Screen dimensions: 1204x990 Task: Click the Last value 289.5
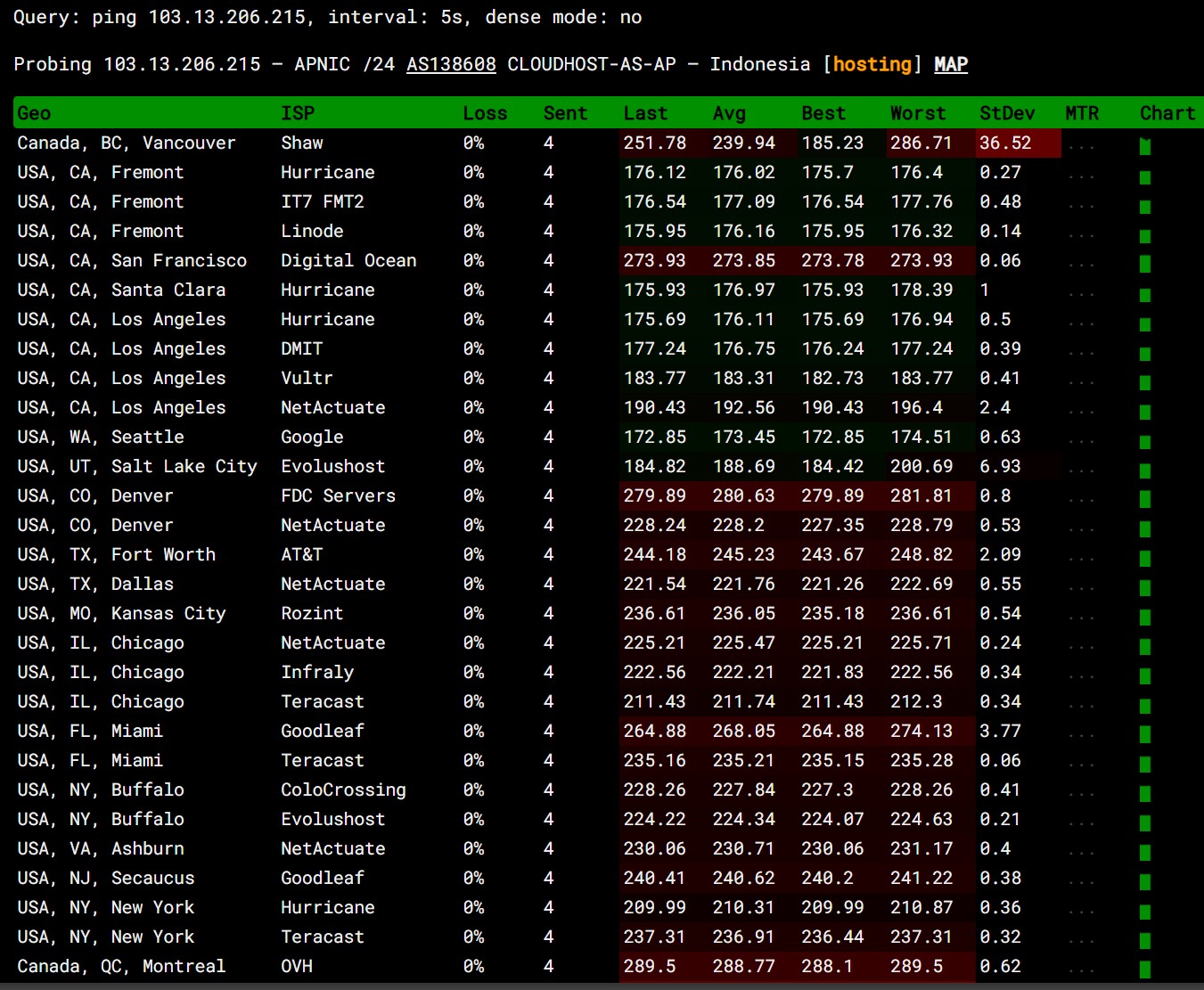click(x=650, y=967)
